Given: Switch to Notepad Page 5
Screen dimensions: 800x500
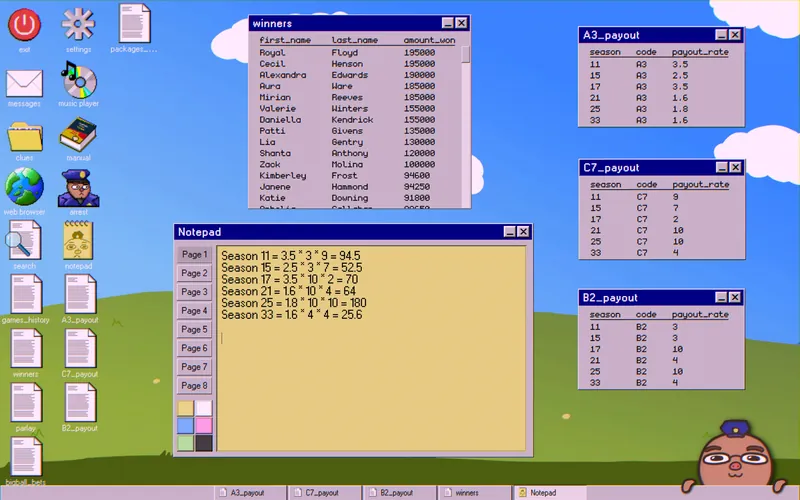Looking at the screenshot, I should click(194, 329).
